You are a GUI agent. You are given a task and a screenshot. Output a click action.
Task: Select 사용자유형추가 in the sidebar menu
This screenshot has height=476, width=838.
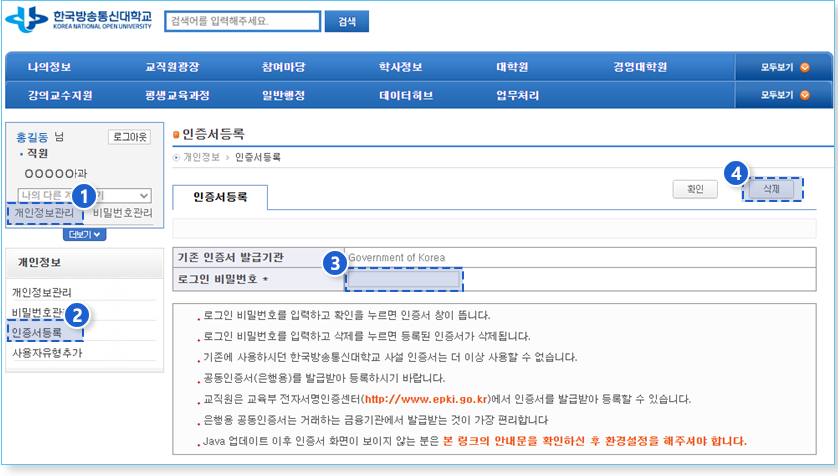[x=47, y=353]
